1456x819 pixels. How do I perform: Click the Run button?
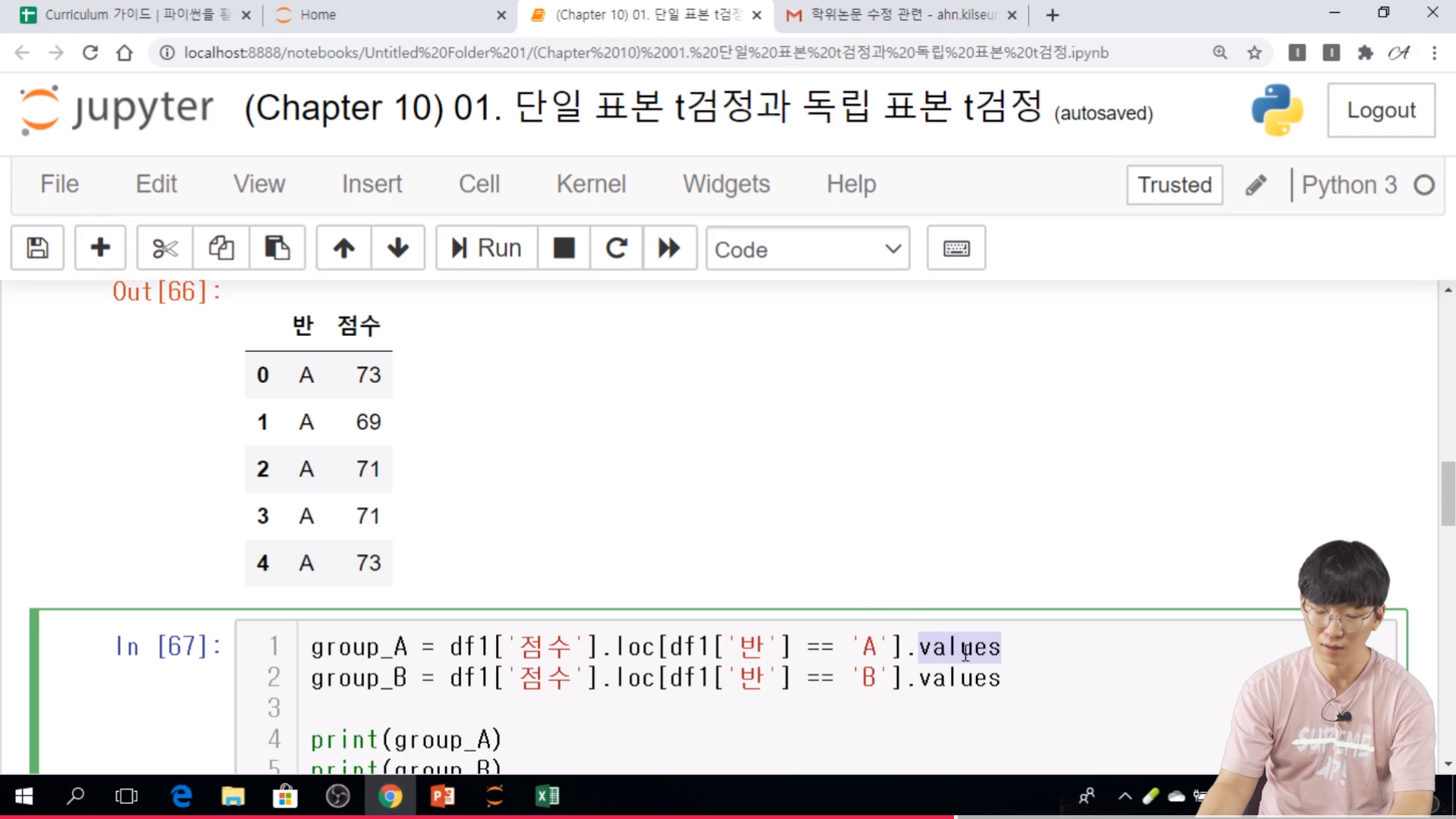point(486,248)
